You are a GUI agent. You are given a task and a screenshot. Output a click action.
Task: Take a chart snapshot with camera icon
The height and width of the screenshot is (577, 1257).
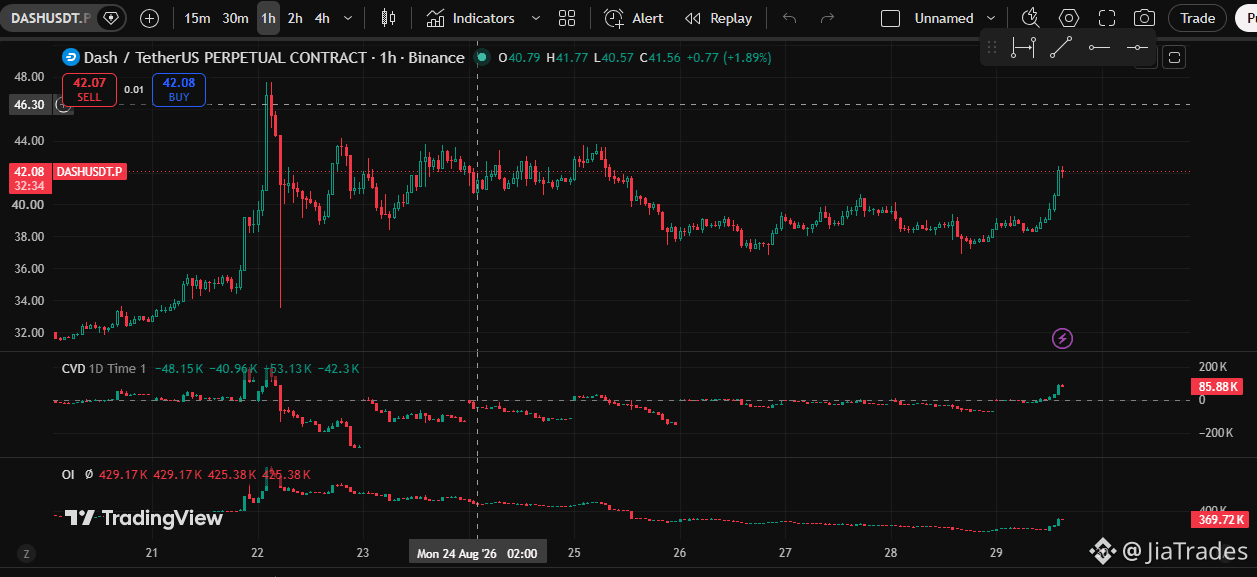coord(1144,18)
